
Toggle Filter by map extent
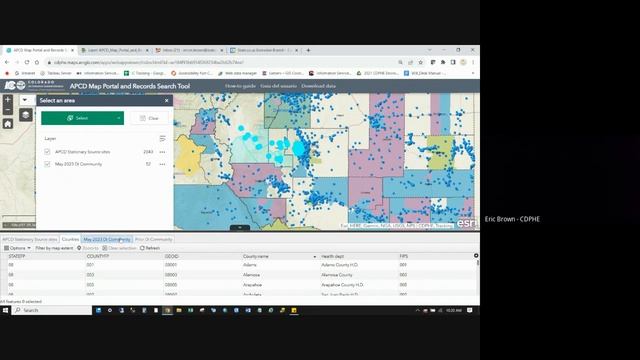click(54, 248)
